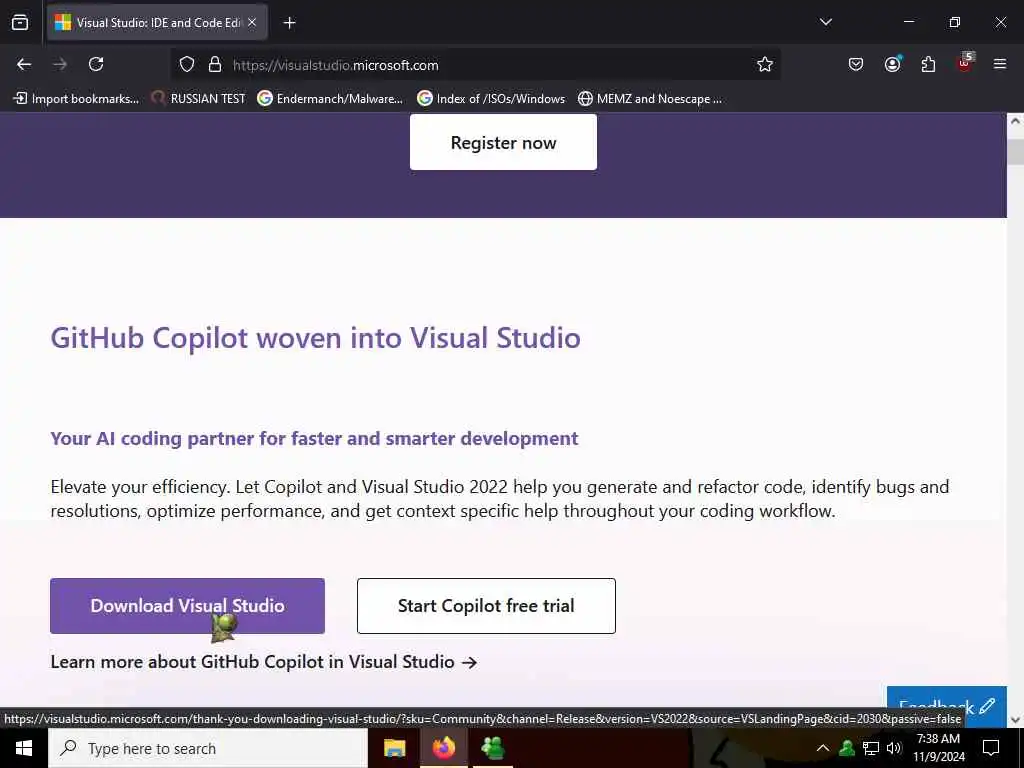Image resolution: width=1024 pixels, height=768 pixels.
Task: Show hidden system tray icons chevron
Action: [x=823, y=748]
